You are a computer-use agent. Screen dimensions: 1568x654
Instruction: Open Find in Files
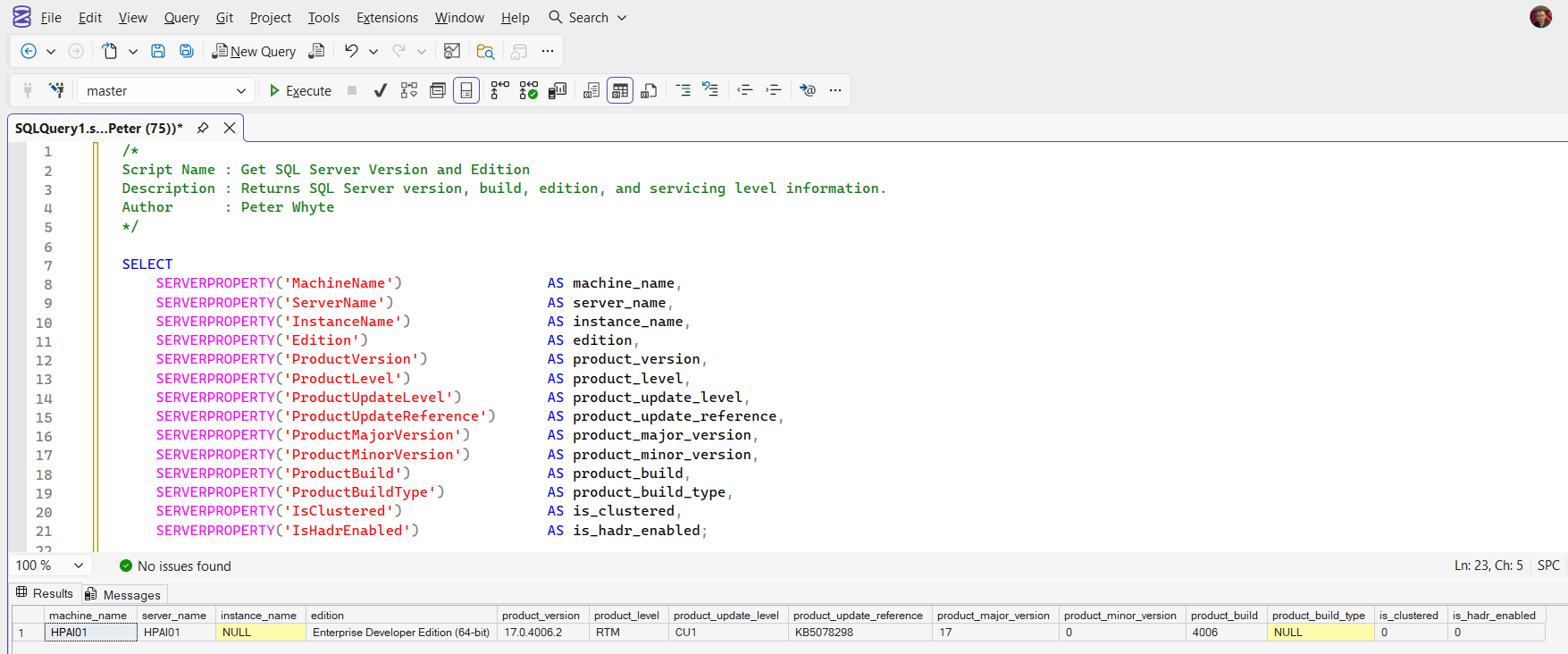[485, 51]
